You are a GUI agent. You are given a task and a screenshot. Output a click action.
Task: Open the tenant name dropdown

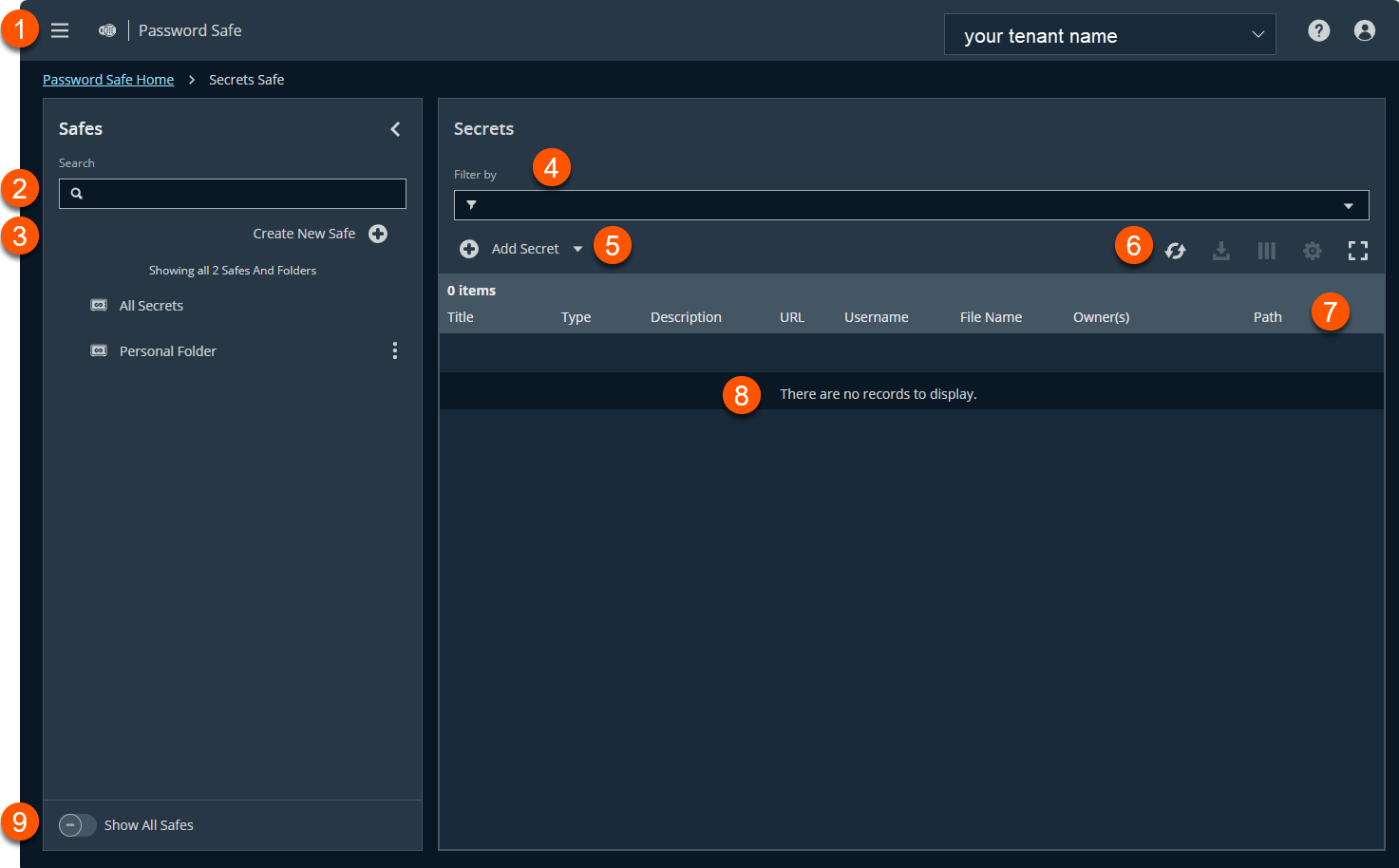[x=1109, y=35]
